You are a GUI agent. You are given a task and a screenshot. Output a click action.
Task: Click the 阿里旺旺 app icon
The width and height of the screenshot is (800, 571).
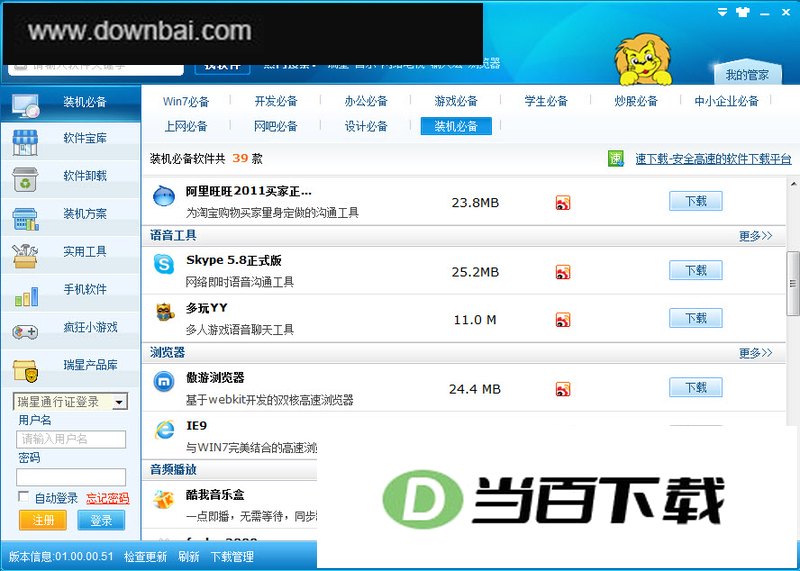tap(164, 195)
